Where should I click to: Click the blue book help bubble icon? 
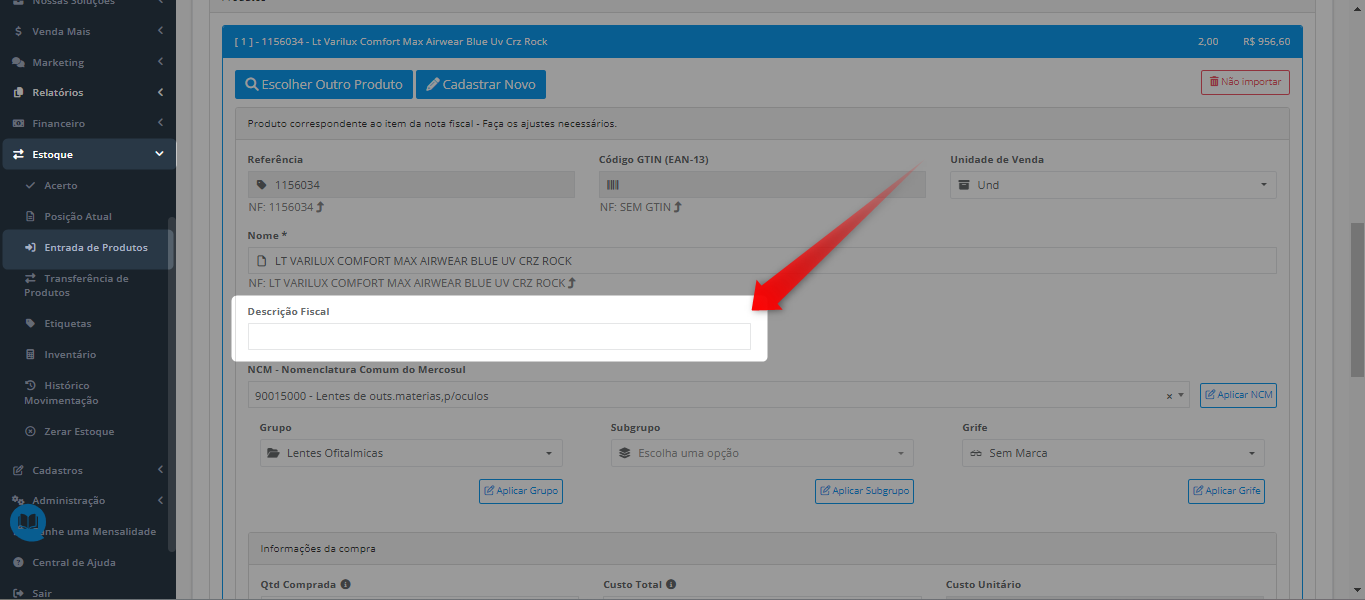point(28,522)
